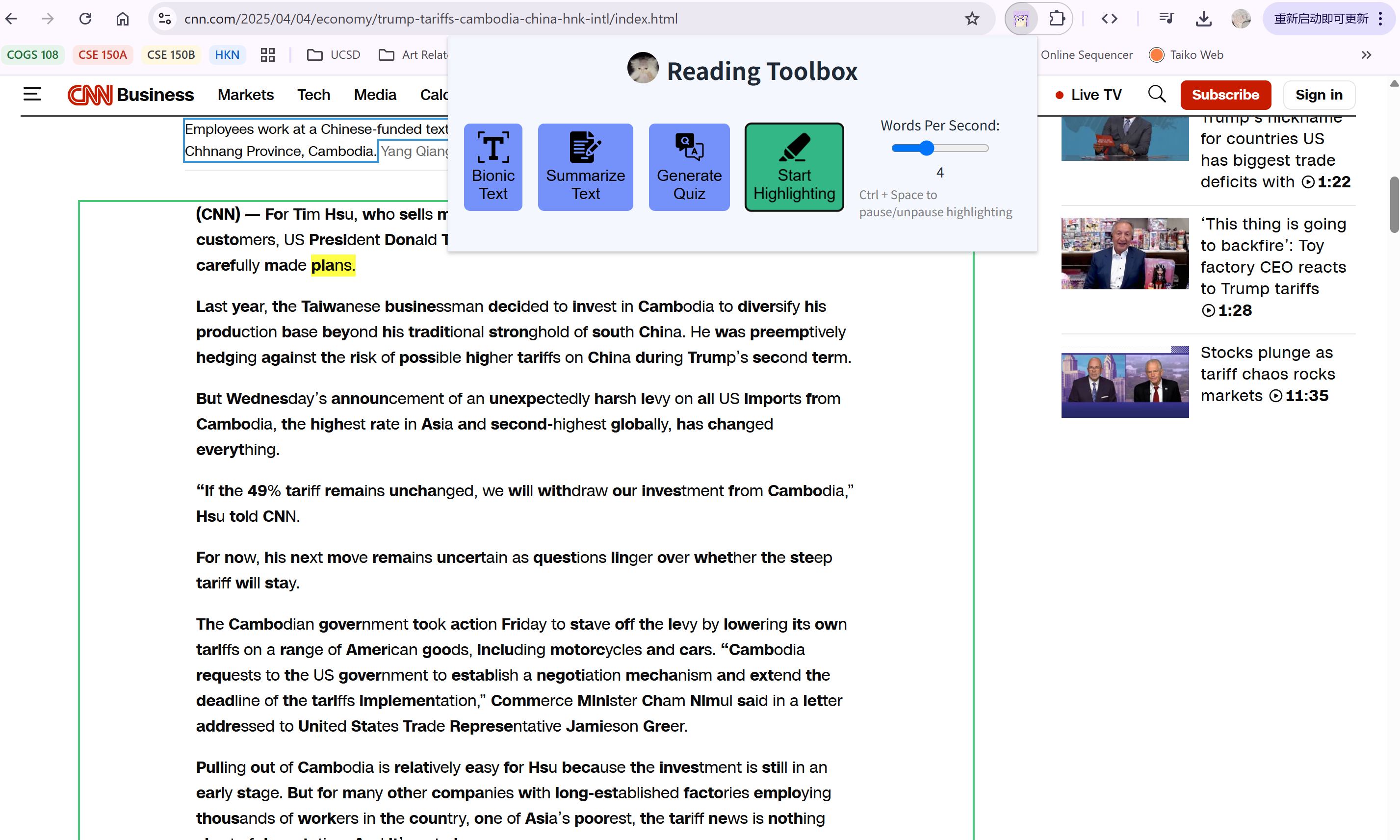The image size is (1400, 840).
Task: Open the browser extensions puzzle menu
Action: click(x=1056, y=19)
